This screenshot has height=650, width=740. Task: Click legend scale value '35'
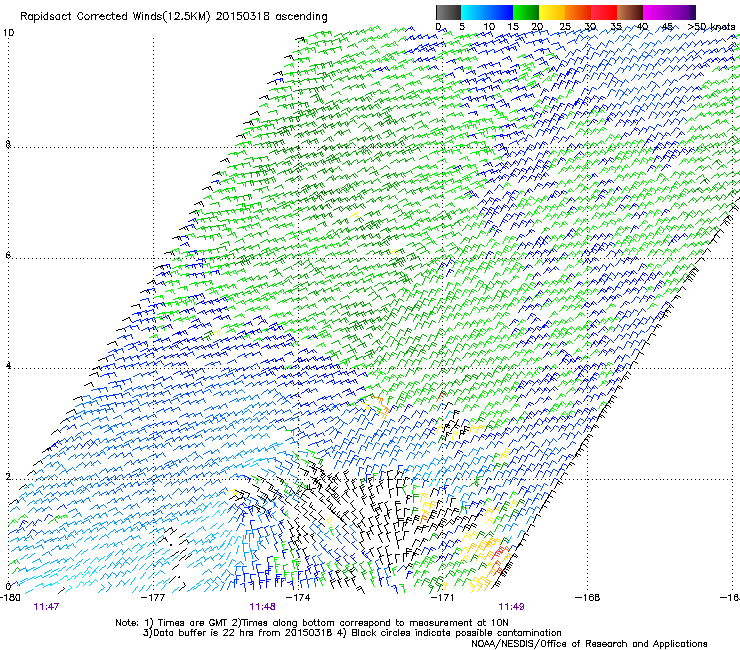tap(616, 26)
